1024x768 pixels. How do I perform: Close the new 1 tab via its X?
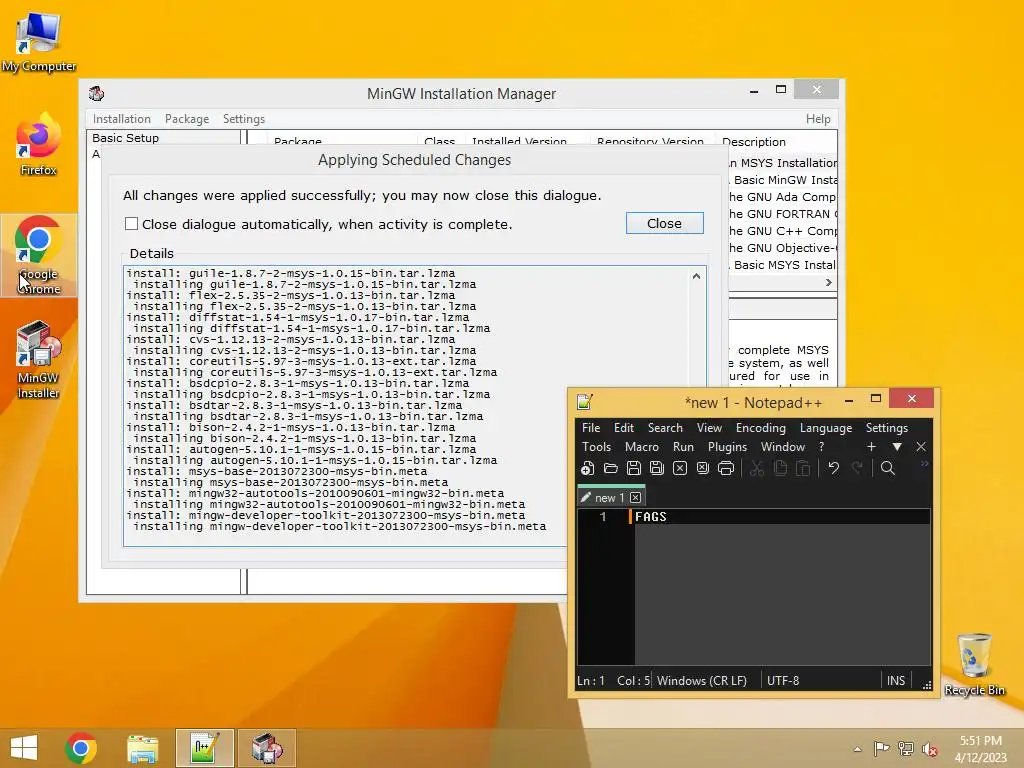coord(635,498)
